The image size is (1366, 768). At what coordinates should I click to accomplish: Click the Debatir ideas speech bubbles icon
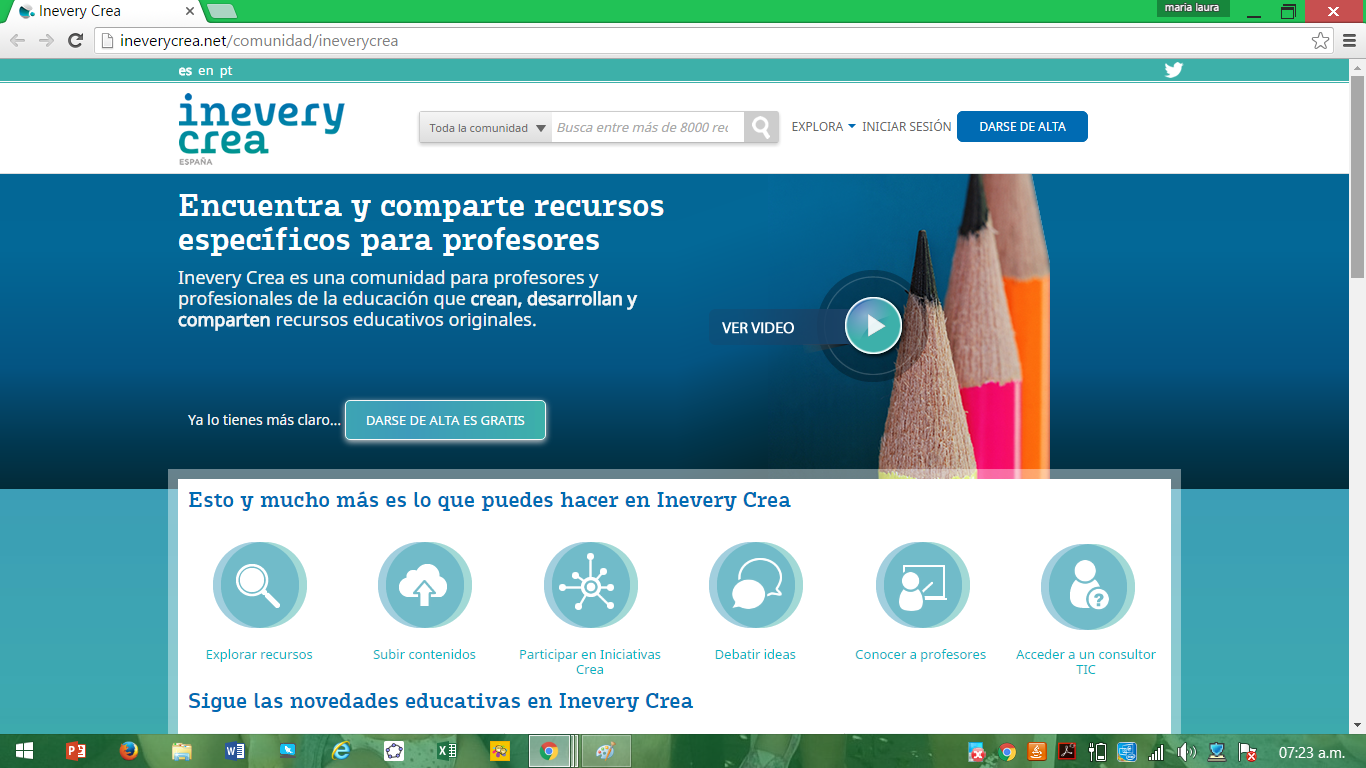(755, 587)
